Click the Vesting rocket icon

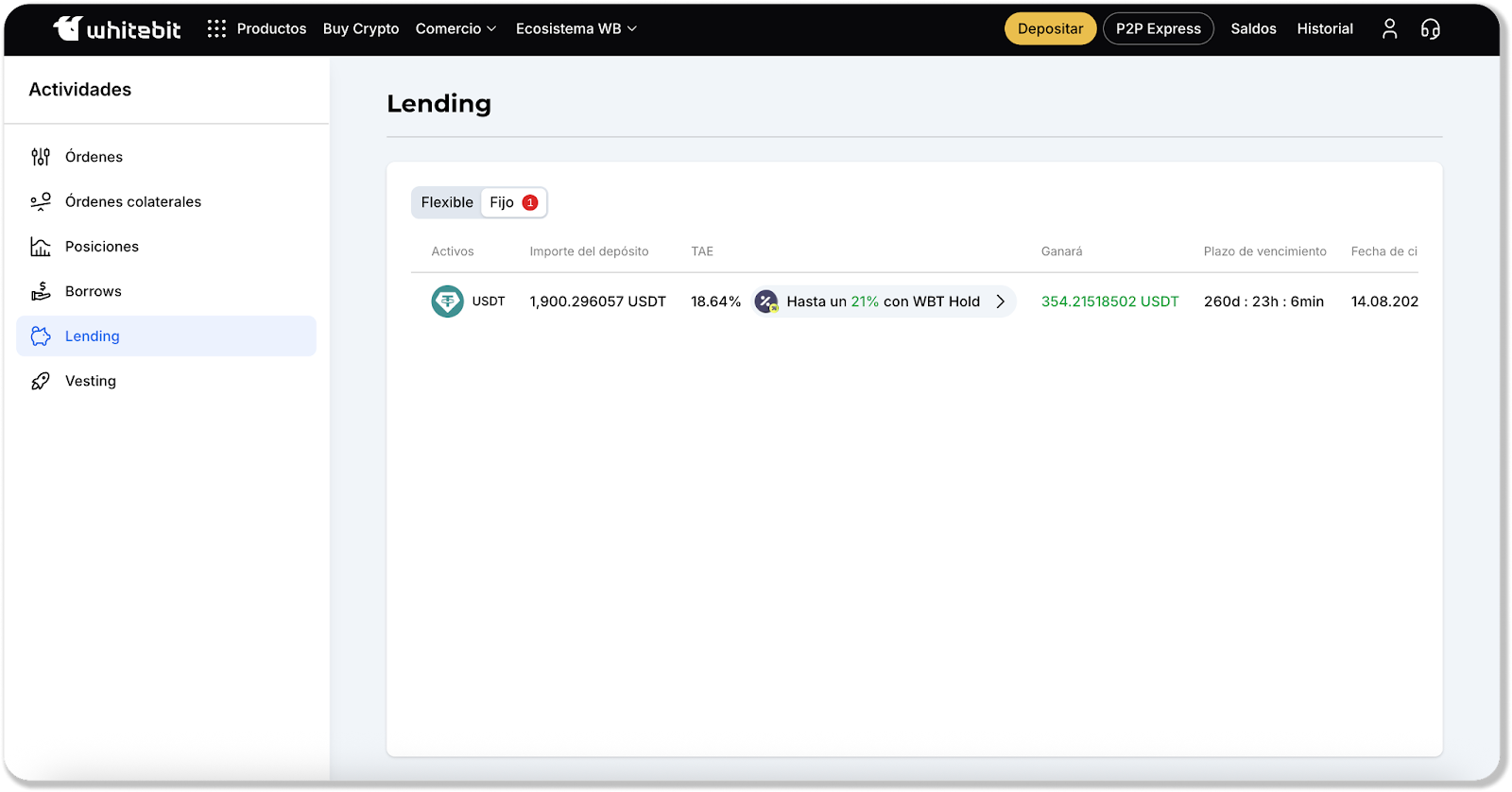pos(41,381)
